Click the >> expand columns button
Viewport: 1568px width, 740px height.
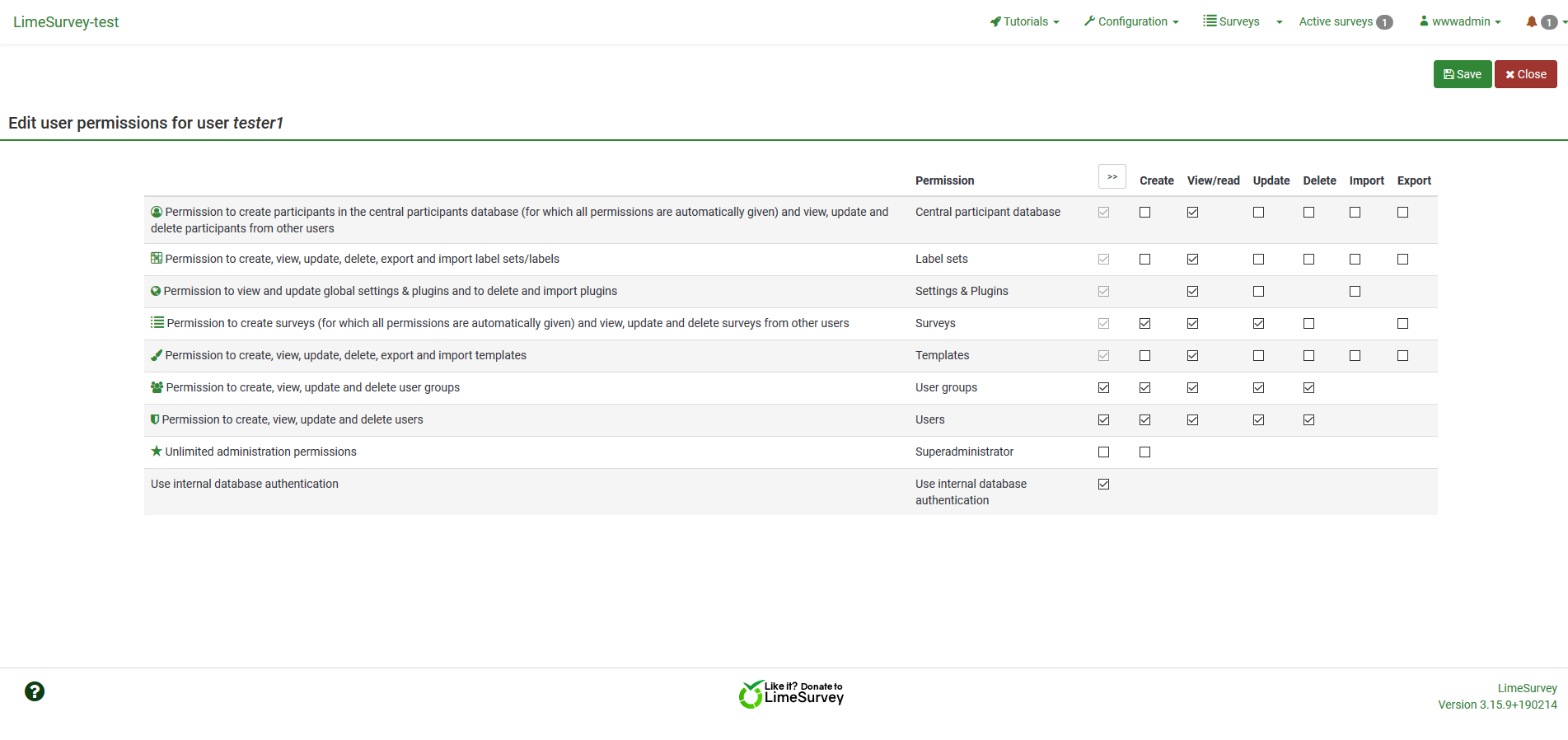(1112, 176)
